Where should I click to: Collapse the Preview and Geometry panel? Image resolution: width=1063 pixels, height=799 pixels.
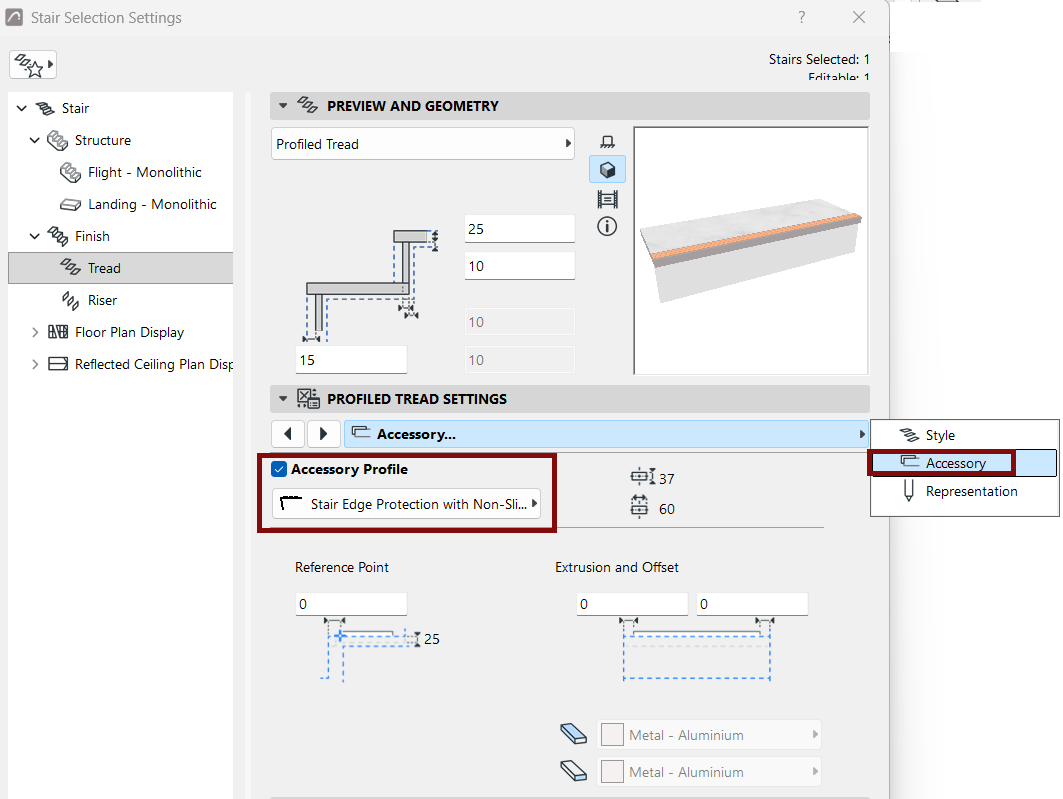pyautogui.click(x=283, y=106)
